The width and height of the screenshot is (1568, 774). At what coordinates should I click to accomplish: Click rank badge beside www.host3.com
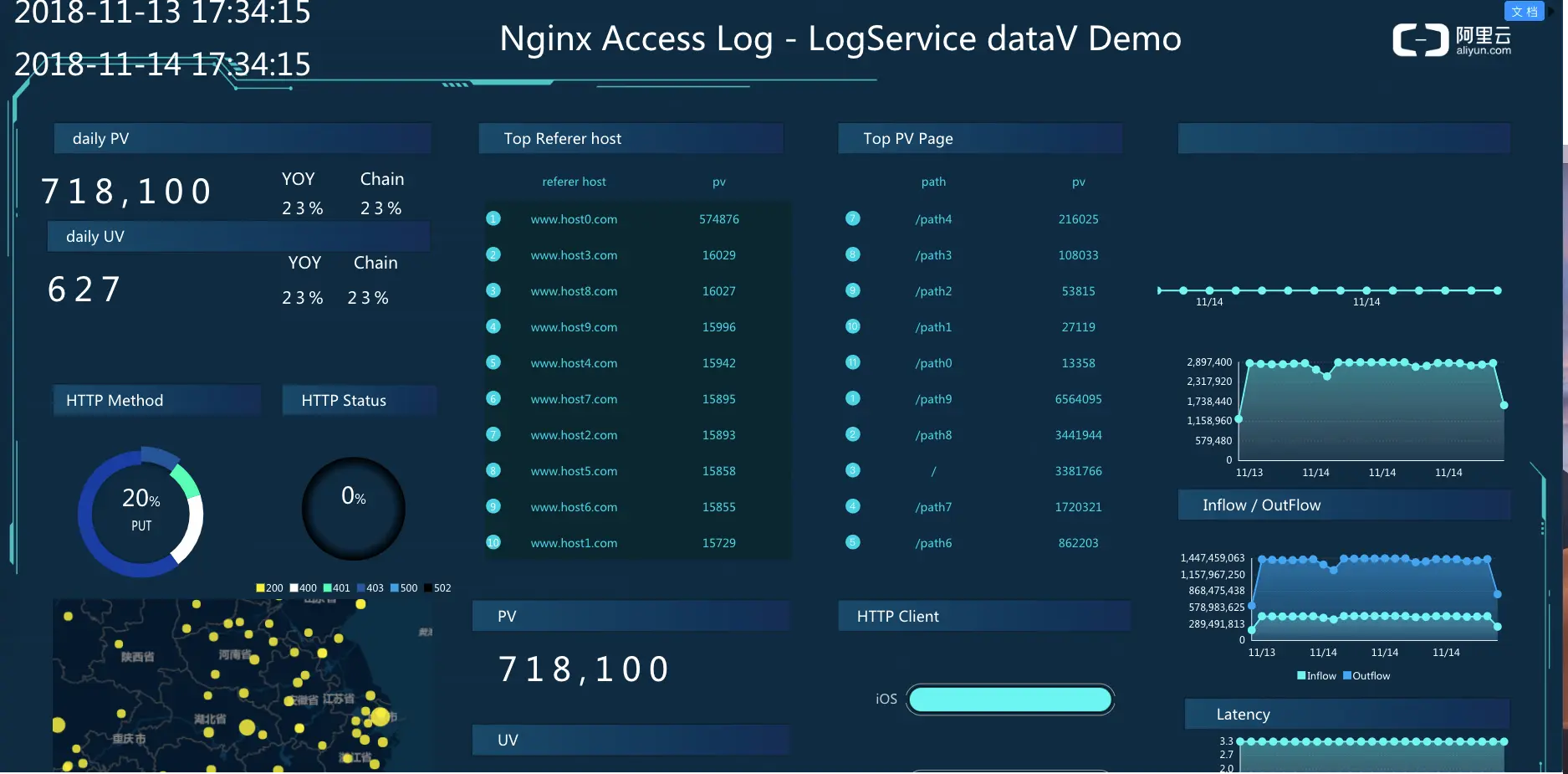coord(493,254)
